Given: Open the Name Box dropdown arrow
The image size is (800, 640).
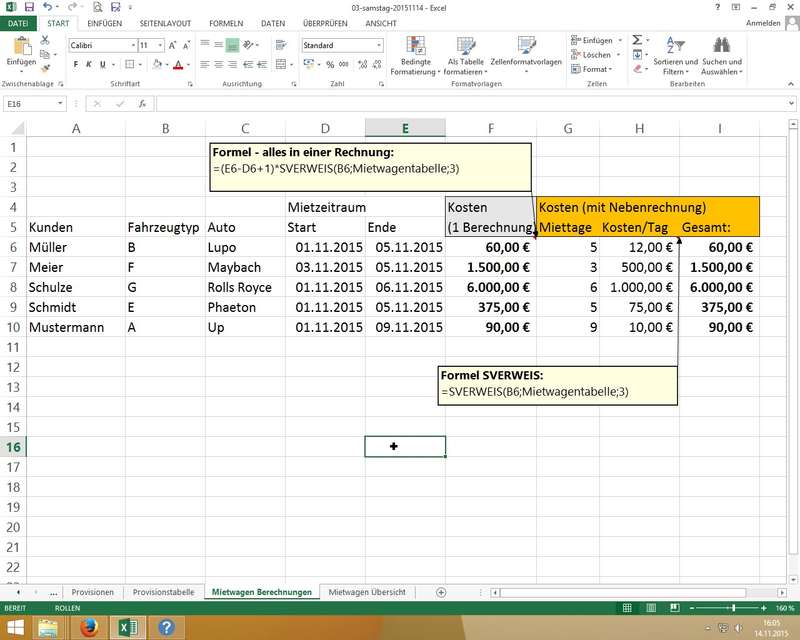Looking at the screenshot, I should 61,104.
